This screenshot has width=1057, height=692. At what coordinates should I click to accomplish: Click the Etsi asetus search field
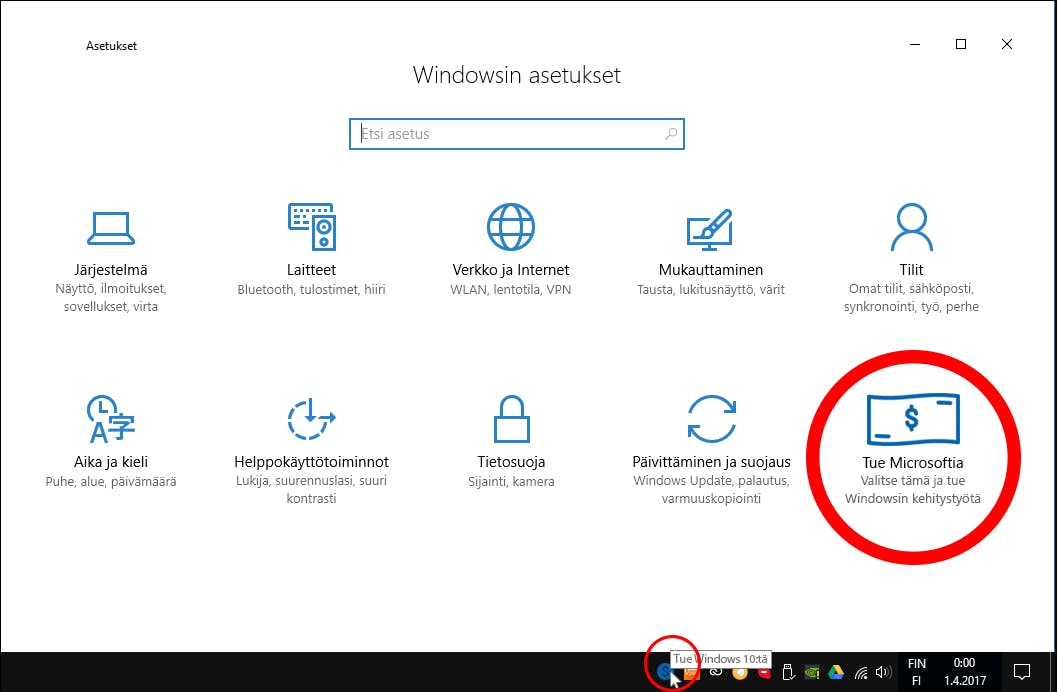tap(516, 134)
